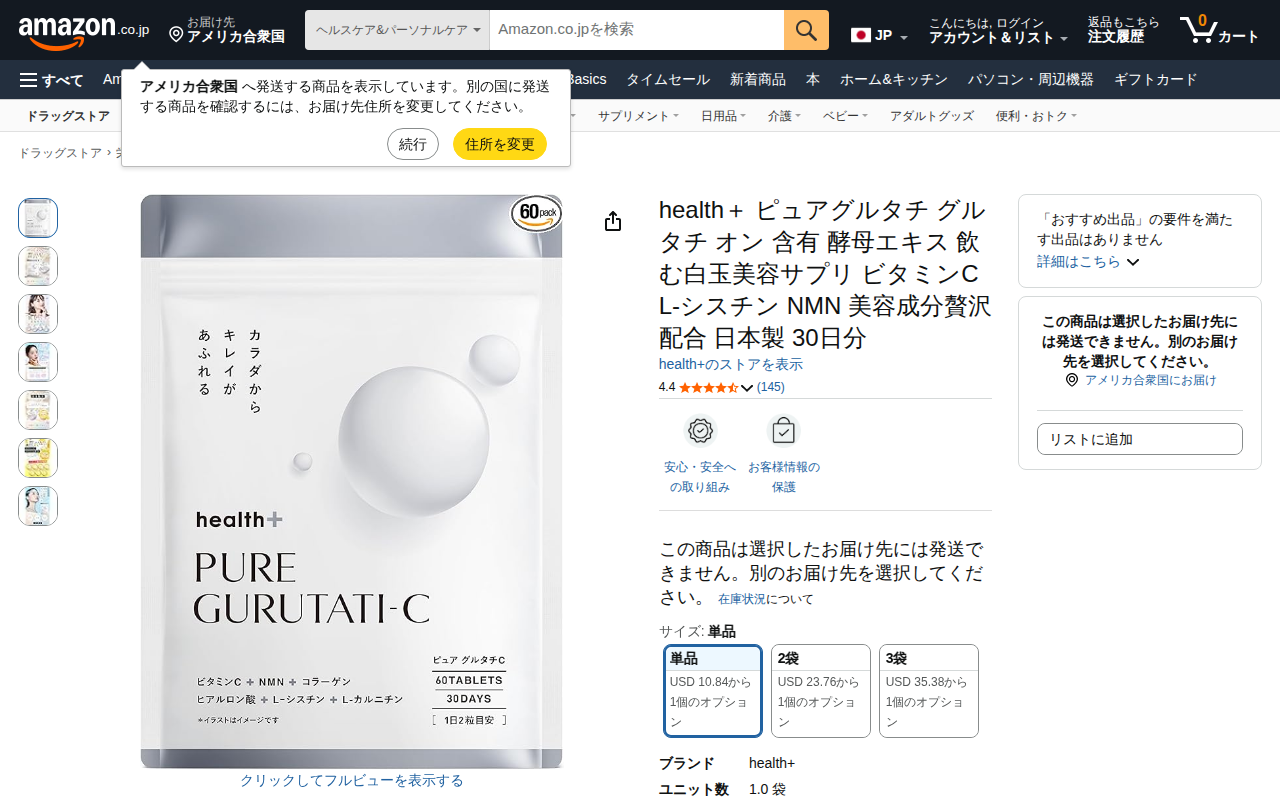Open the すべて hamburger menu
The height and width of the screenshot is (800, 1280).
[x=52, y=80]
